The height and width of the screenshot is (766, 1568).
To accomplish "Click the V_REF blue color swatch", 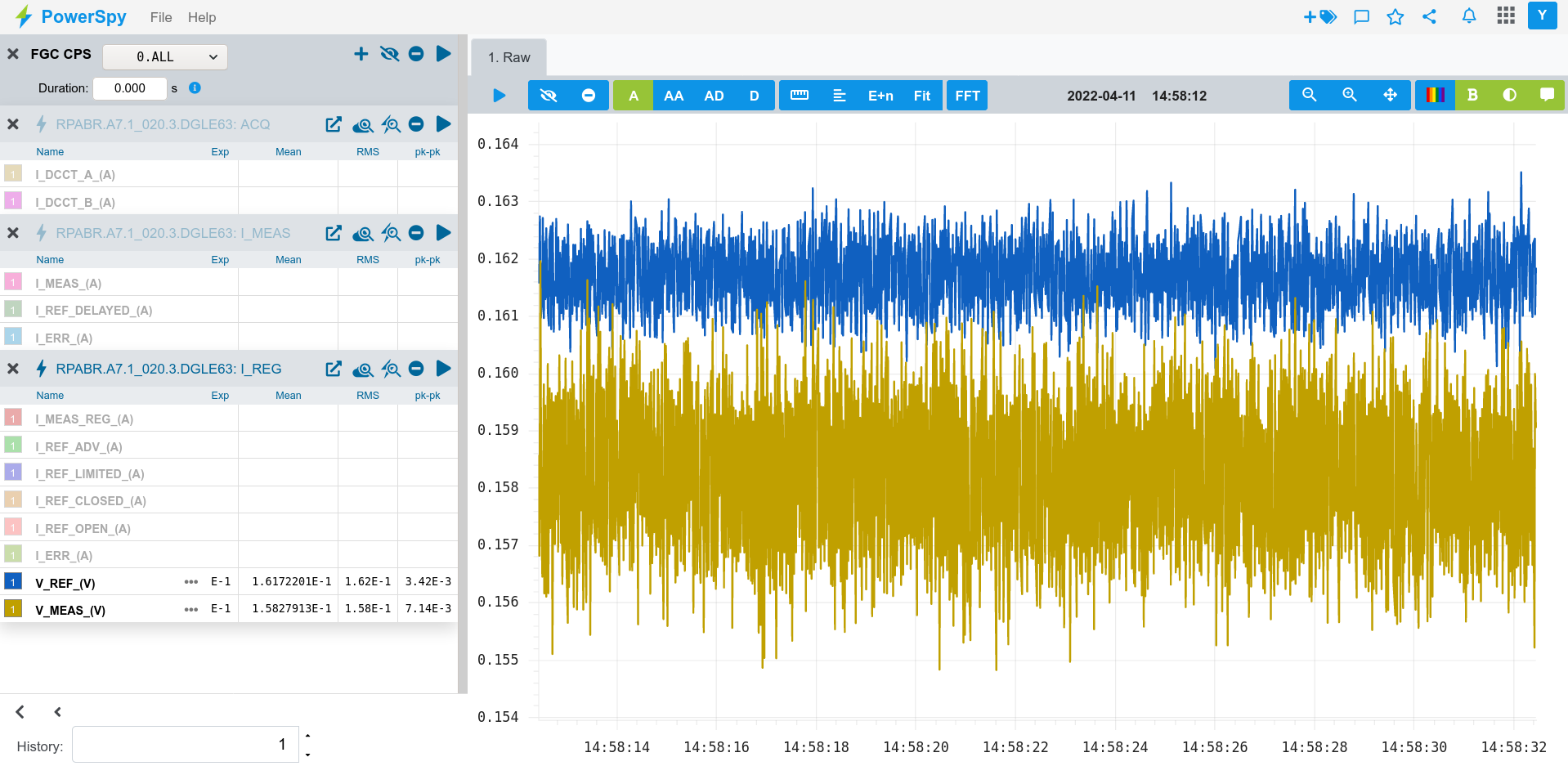I will tap(13, 581).
